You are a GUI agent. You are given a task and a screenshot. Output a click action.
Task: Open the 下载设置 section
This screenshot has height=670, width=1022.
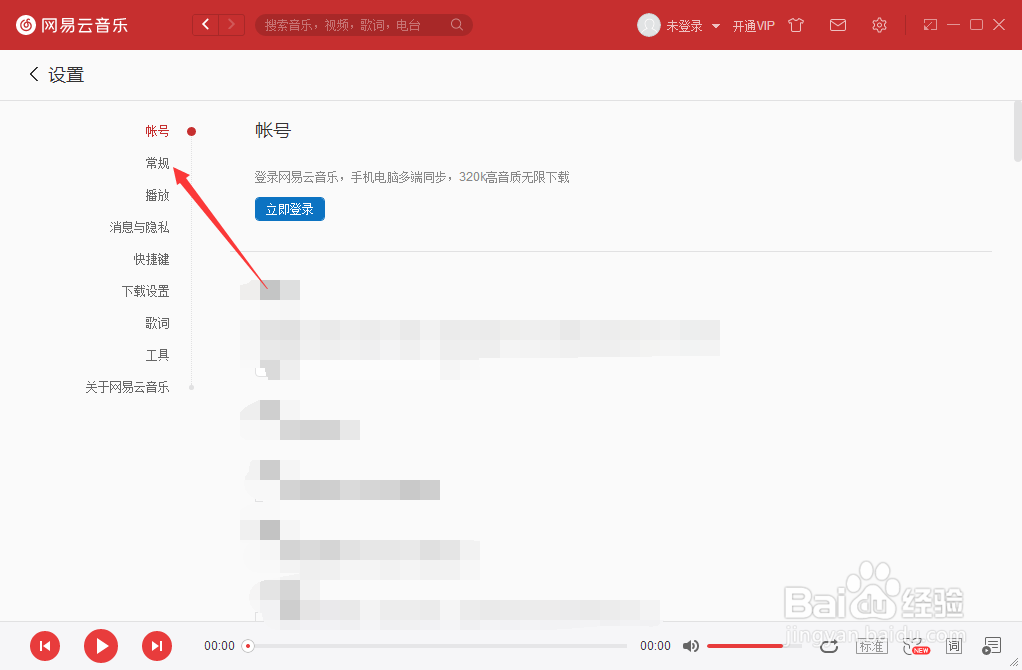click(145, 291)
